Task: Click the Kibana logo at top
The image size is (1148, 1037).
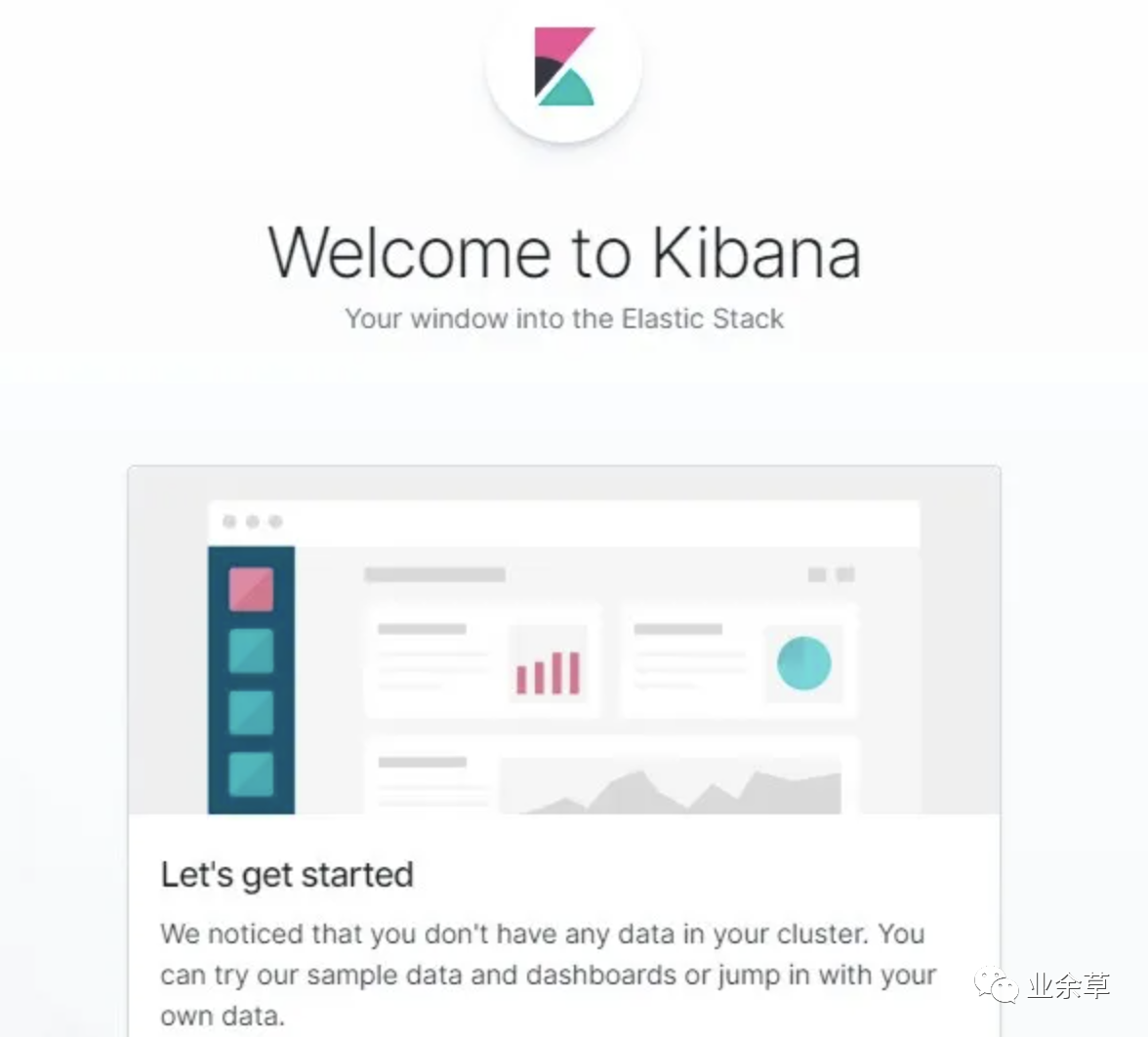Action: pyautogui.click(x=564, y=66)
